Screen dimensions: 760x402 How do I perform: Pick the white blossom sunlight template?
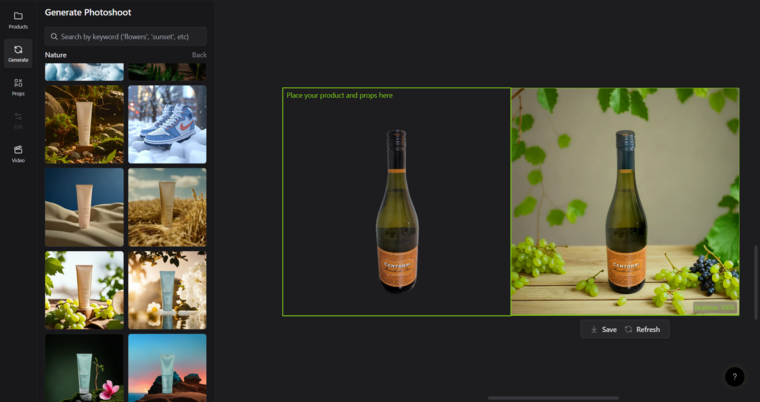[167, 290]
